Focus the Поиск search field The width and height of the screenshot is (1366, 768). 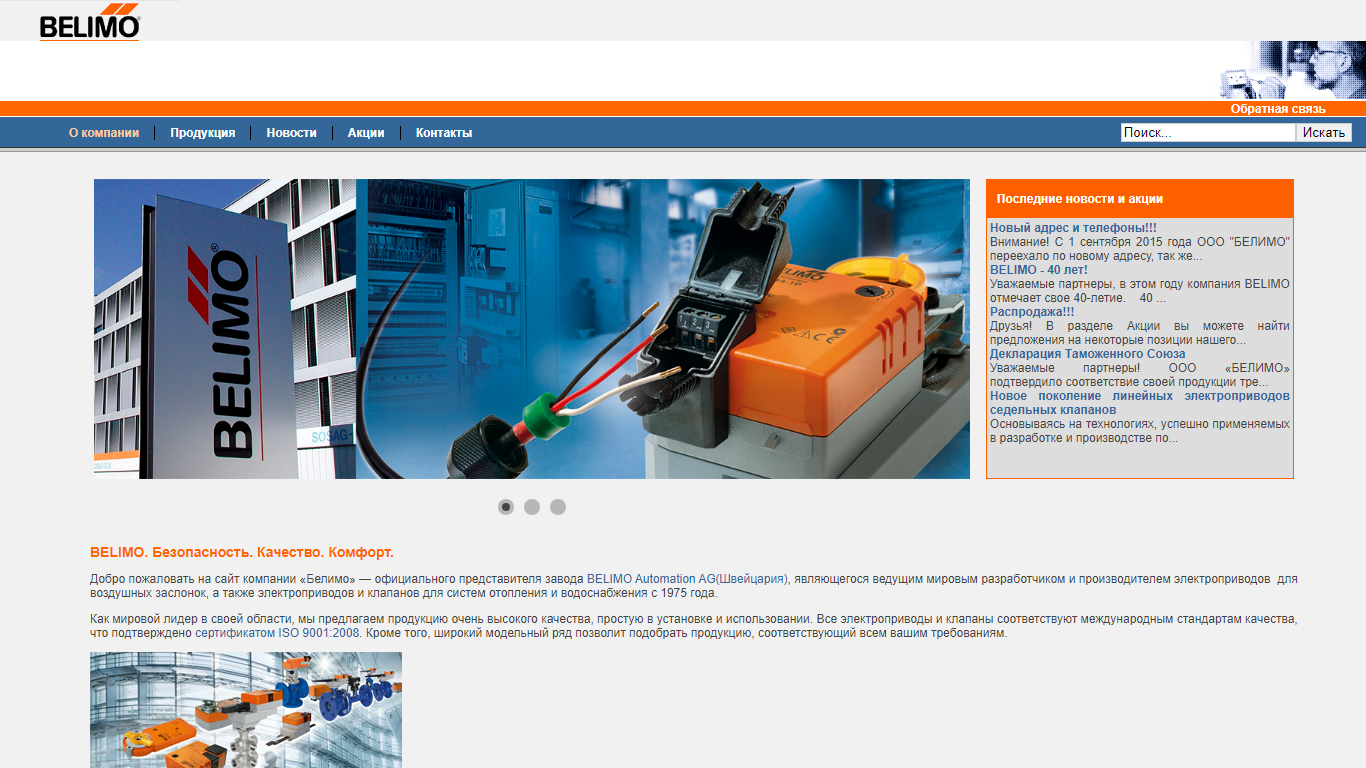pos(1208,132)
